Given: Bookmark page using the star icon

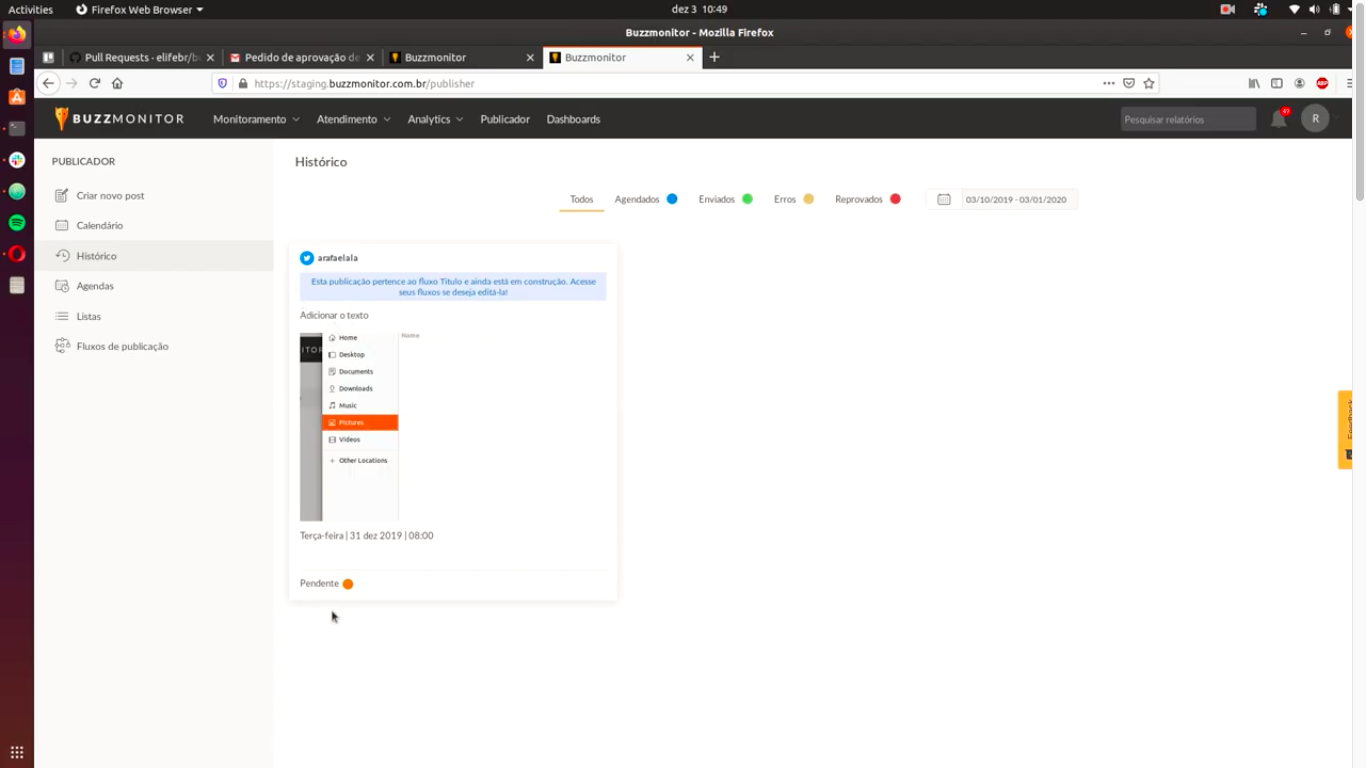Looking at the screenshot, I should coord(1149,84).
